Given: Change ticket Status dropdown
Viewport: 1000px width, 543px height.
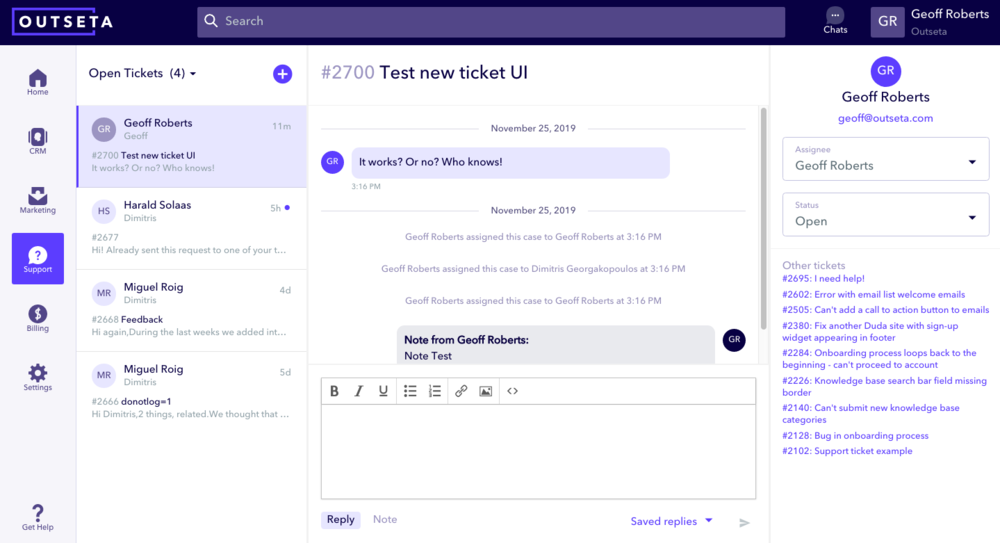Looking at the screenshot, I should 885,215.
